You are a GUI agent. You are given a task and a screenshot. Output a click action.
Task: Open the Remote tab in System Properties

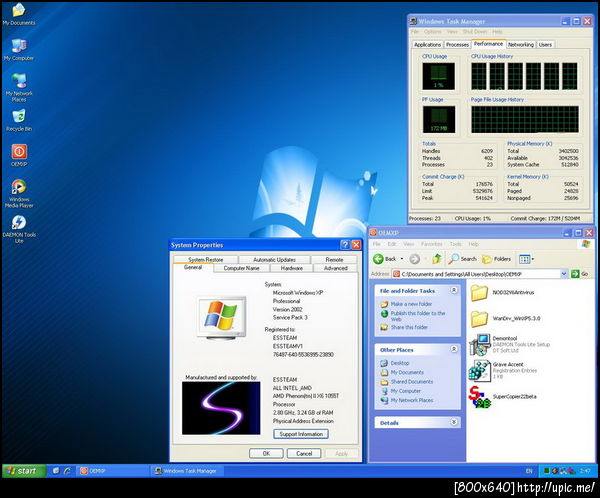(x=334, y=260)
